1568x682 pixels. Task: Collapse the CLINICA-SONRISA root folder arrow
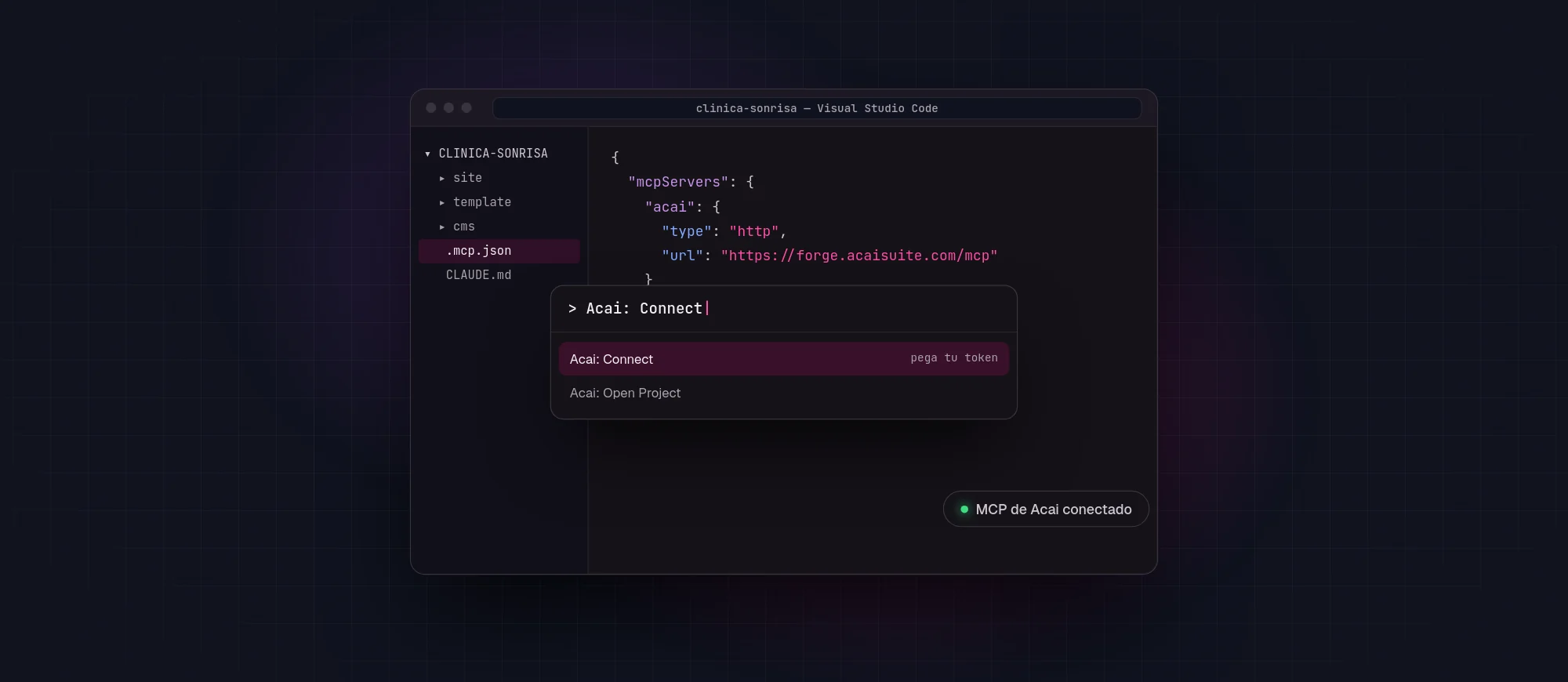point(427,154)
